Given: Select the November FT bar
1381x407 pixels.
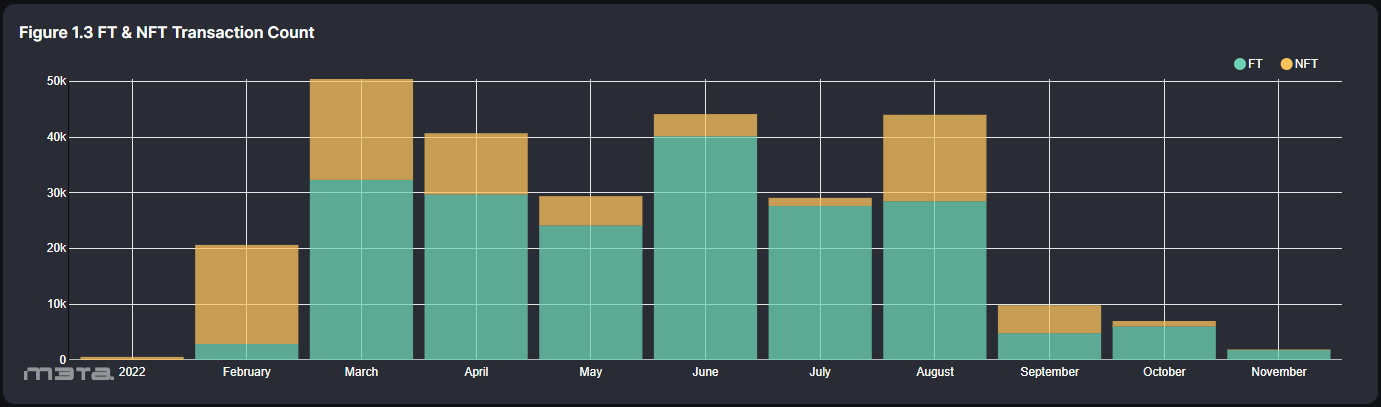Looking at the screenshot, I should coord(1279,354).
